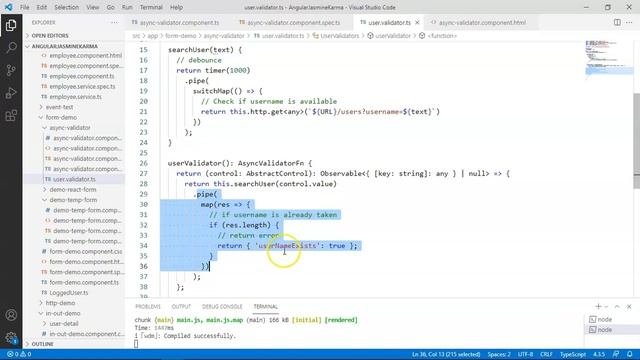Switch to the Problems panel tab
640x360 pixels.
tap(148, 307)
